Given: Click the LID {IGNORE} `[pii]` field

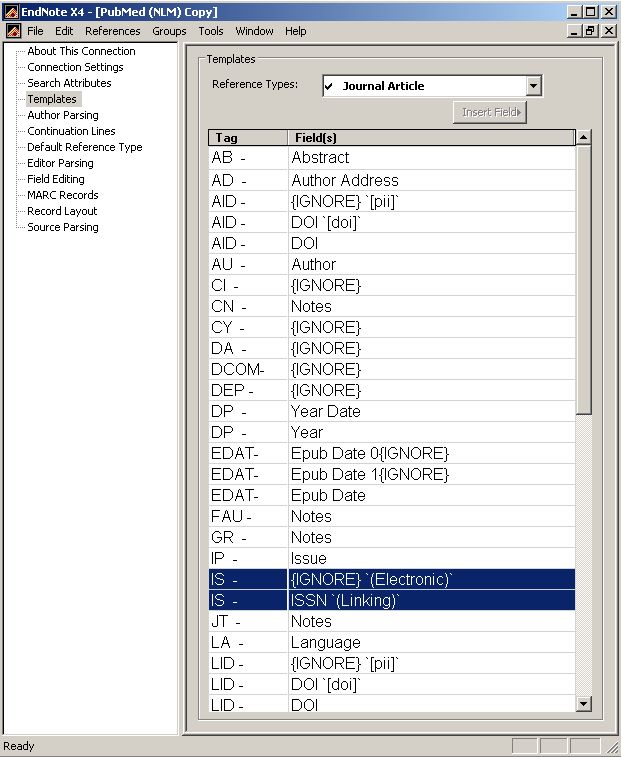Looking at the screenshot, I should coord(431,663).
